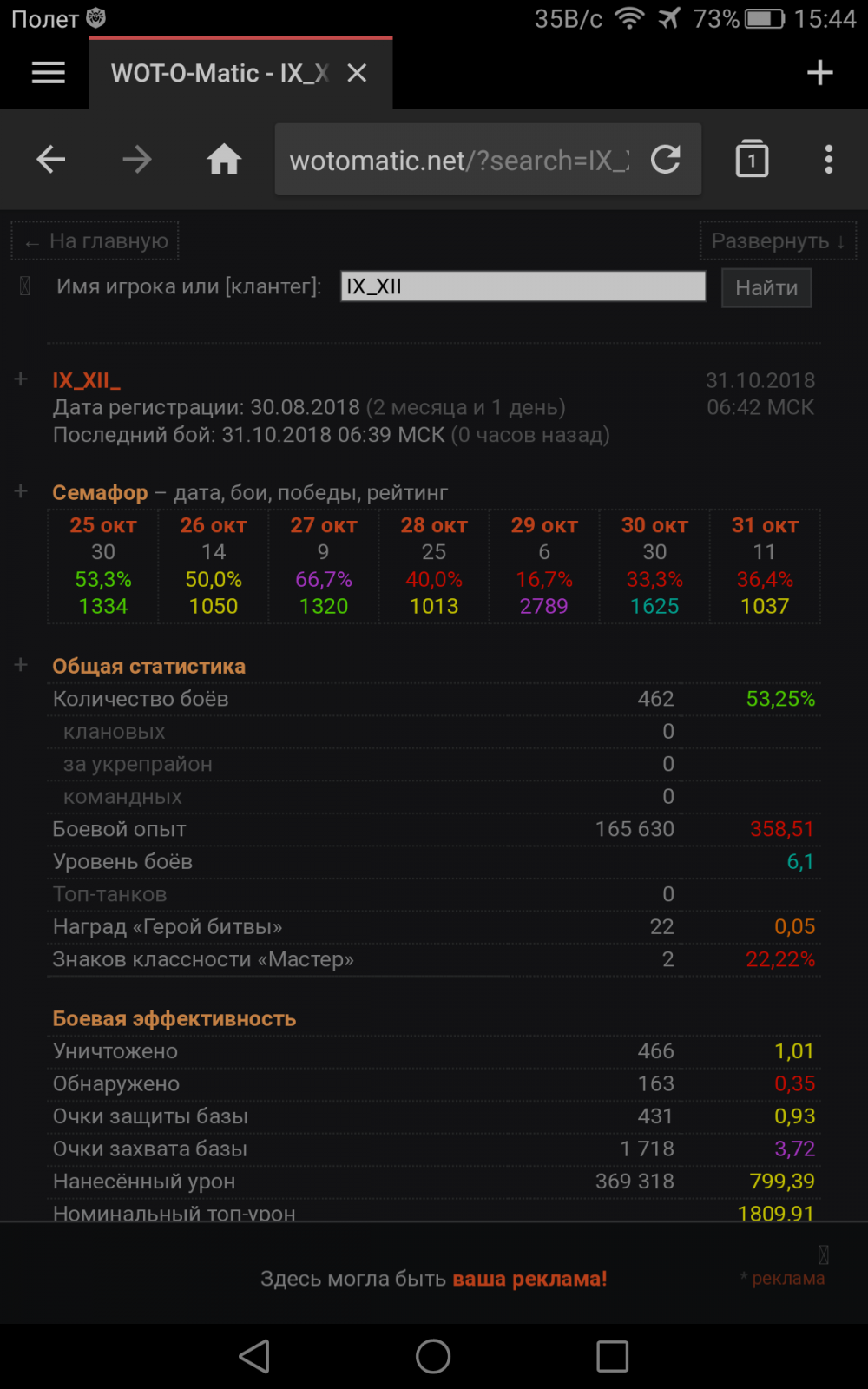This screenshot has height=1389, width=868.
Task: Tap the Android back navigation button
Action: coord(254,1356)
